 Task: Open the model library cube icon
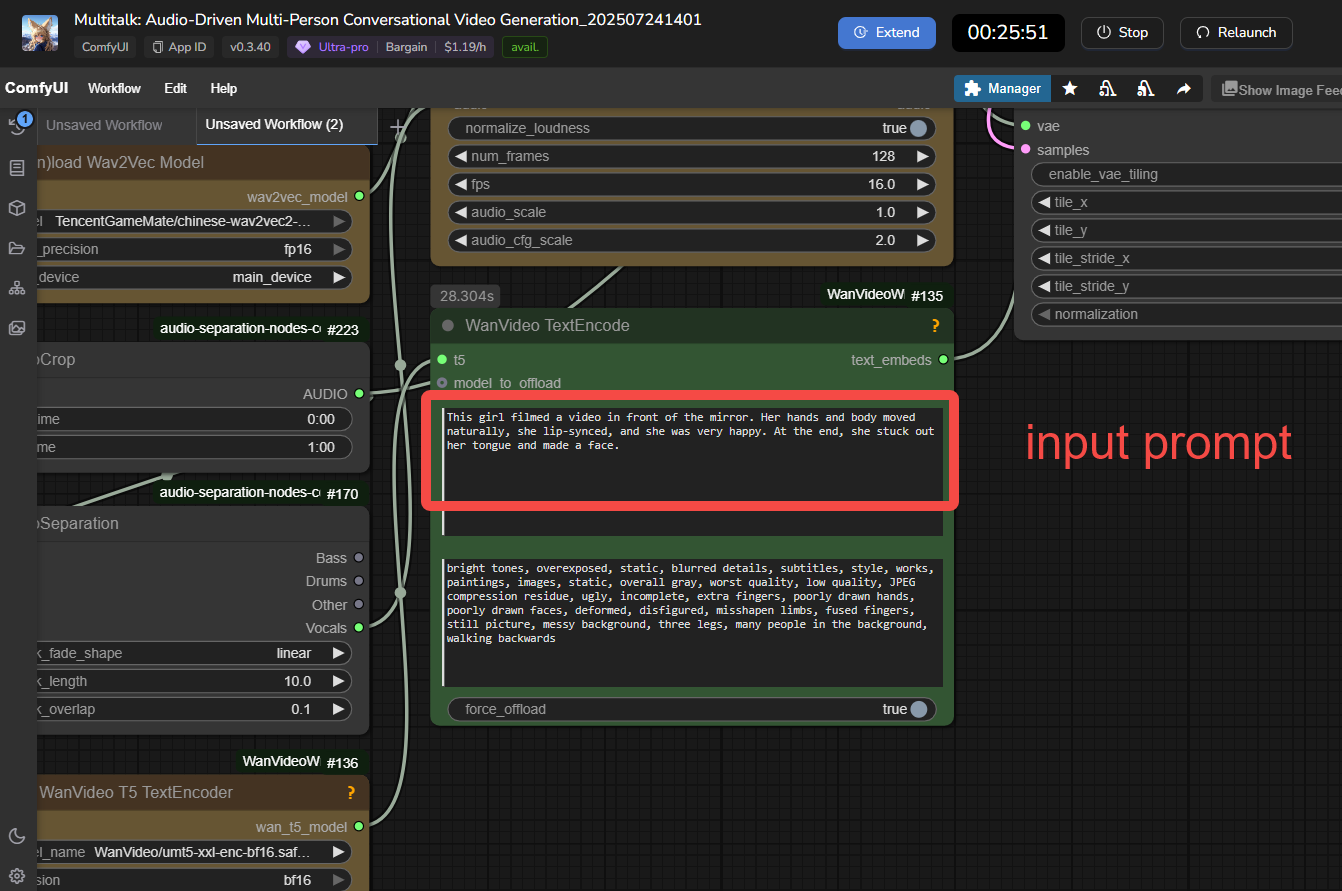pos(17,208)
